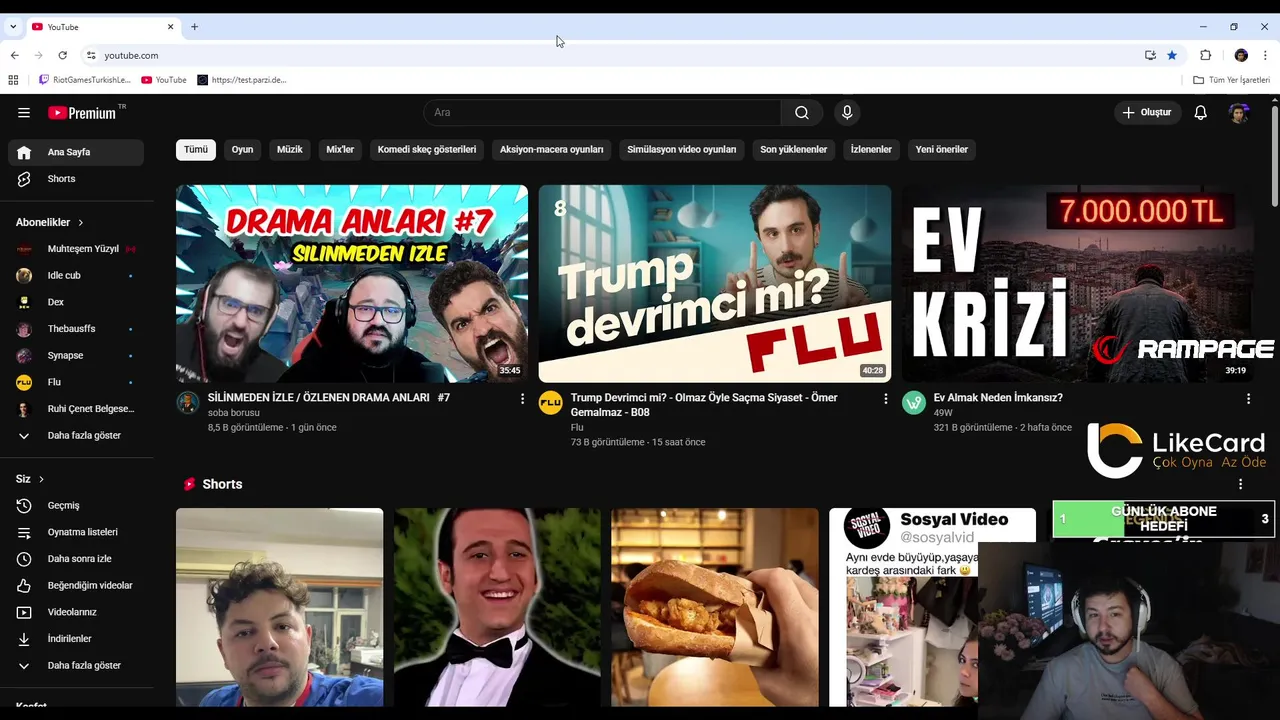Click in the Ara search field

(x=602, y=113)
